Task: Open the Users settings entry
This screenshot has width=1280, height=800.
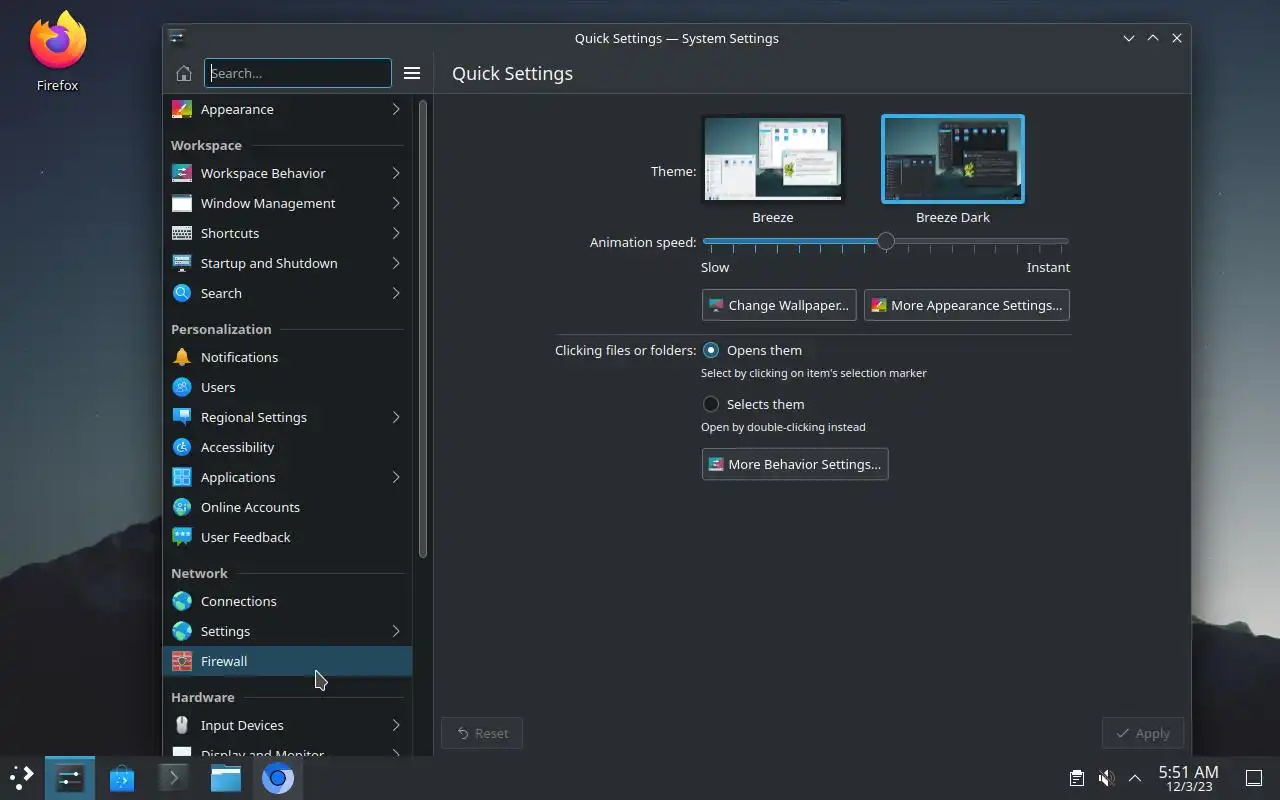Action: tap(287, 387)
